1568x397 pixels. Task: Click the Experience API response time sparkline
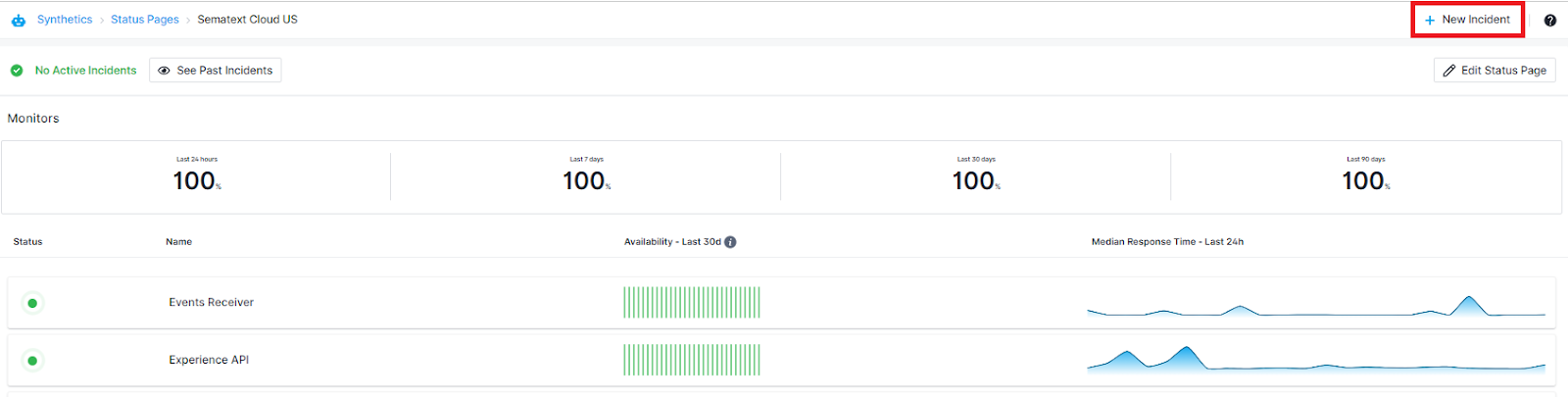click(1316, 359)
